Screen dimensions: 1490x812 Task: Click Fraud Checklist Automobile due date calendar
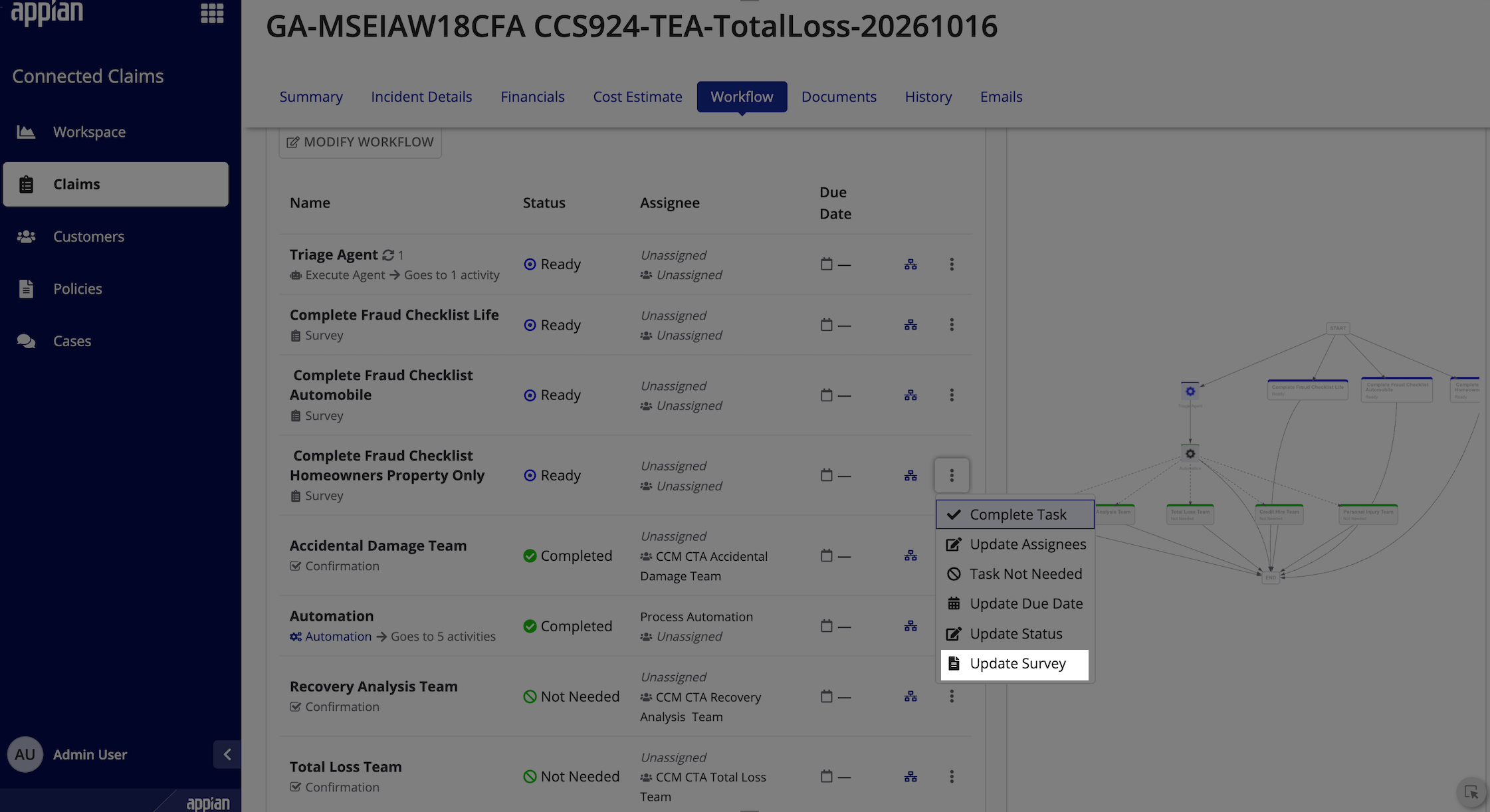click(x=826, y=395)
